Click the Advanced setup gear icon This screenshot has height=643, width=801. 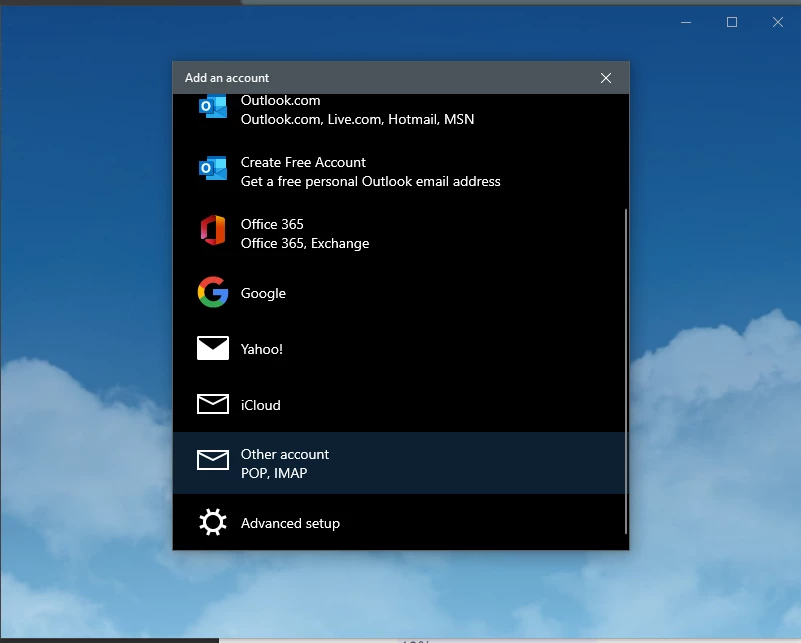[213, 522]
